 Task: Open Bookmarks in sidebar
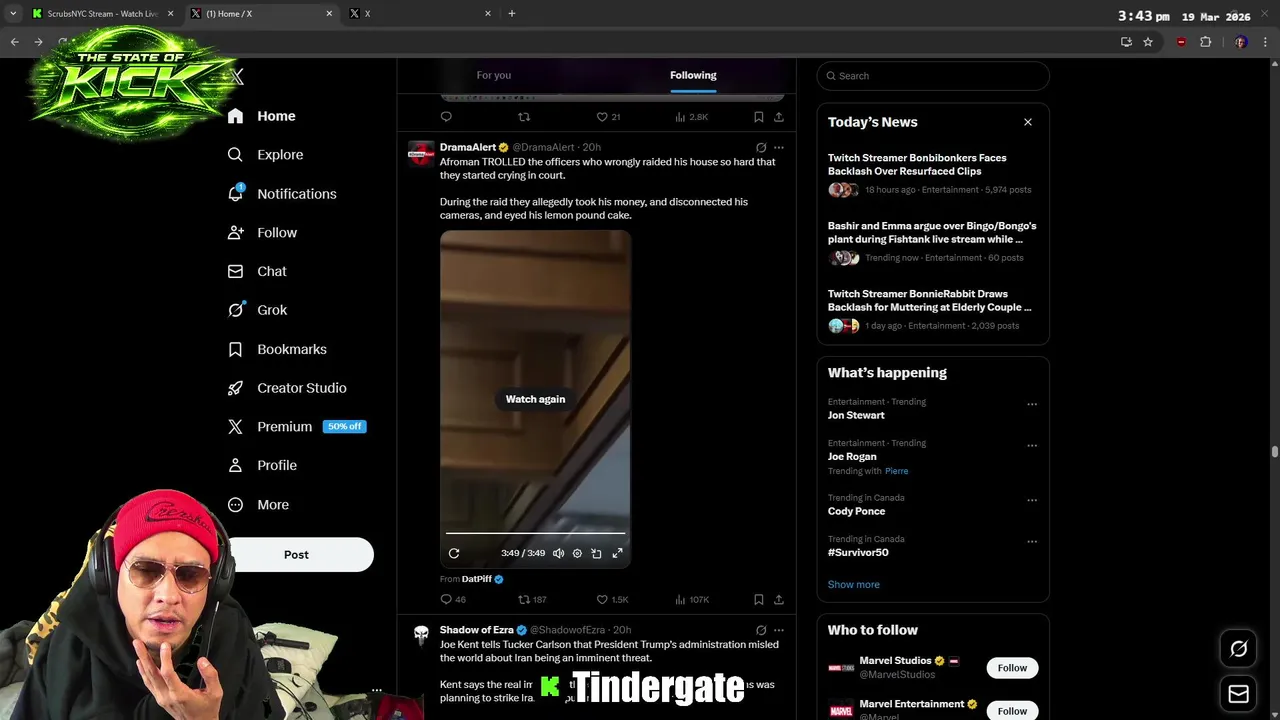click(x=277, y=349)
